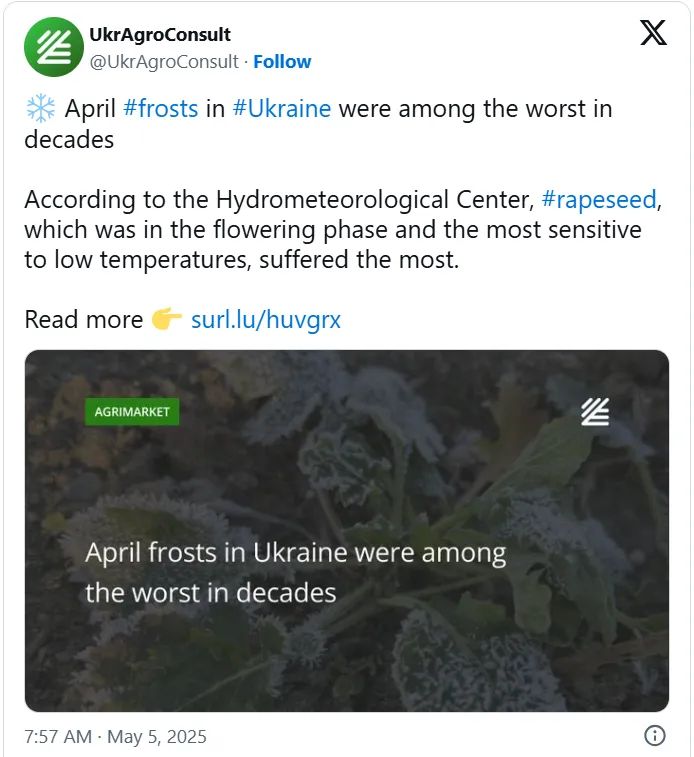Screen dimensions: 694x757
Task: Open the Twitter info icon beside the timestamp
Action: click(x=655, y=736)
